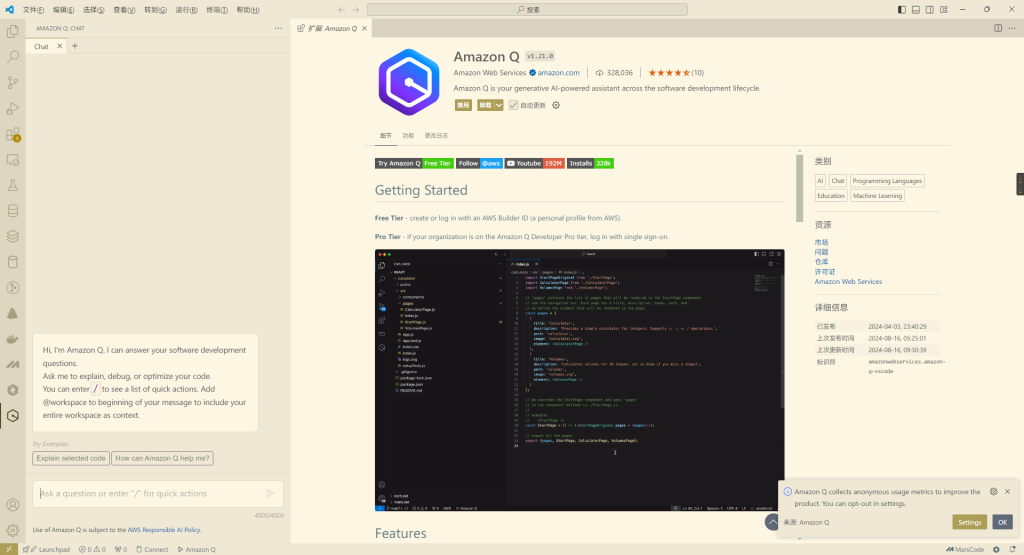Viewport: 1024px width, 555px height.
Task: Click notification Settings button
Action: tap(969, 522)
